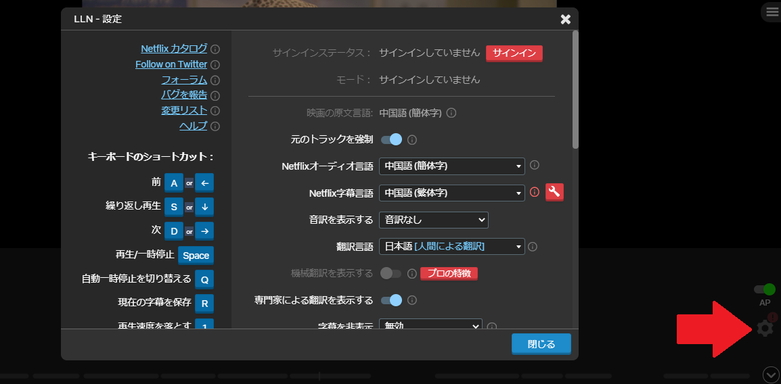The image size is (781, 384).
Task: Open the Netflix字幕言語 dropdown
Action: click(x=452, y=193)
